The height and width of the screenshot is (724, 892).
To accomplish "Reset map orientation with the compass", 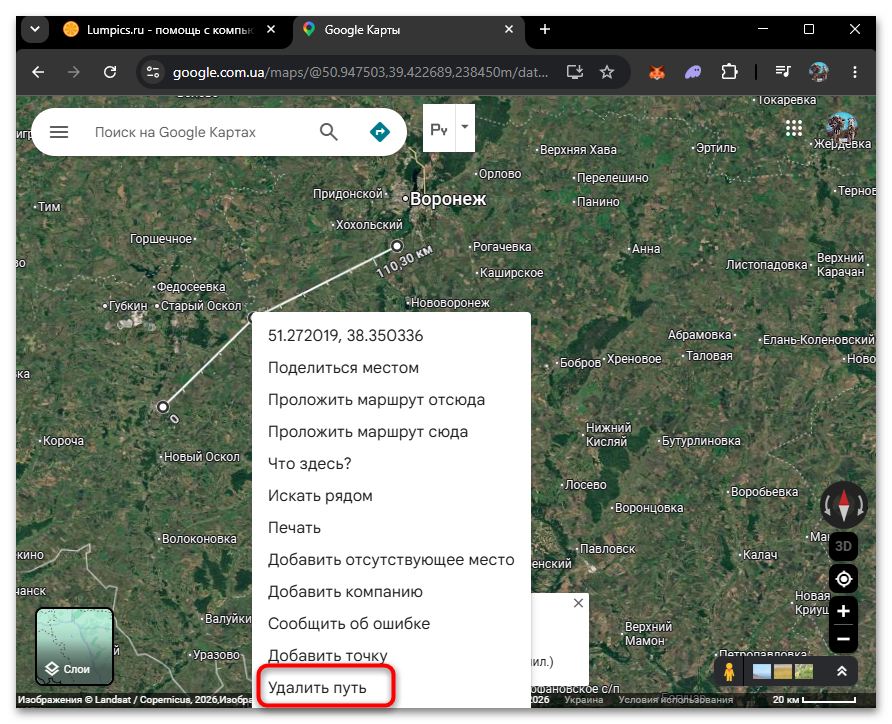I will pos(844,505).
